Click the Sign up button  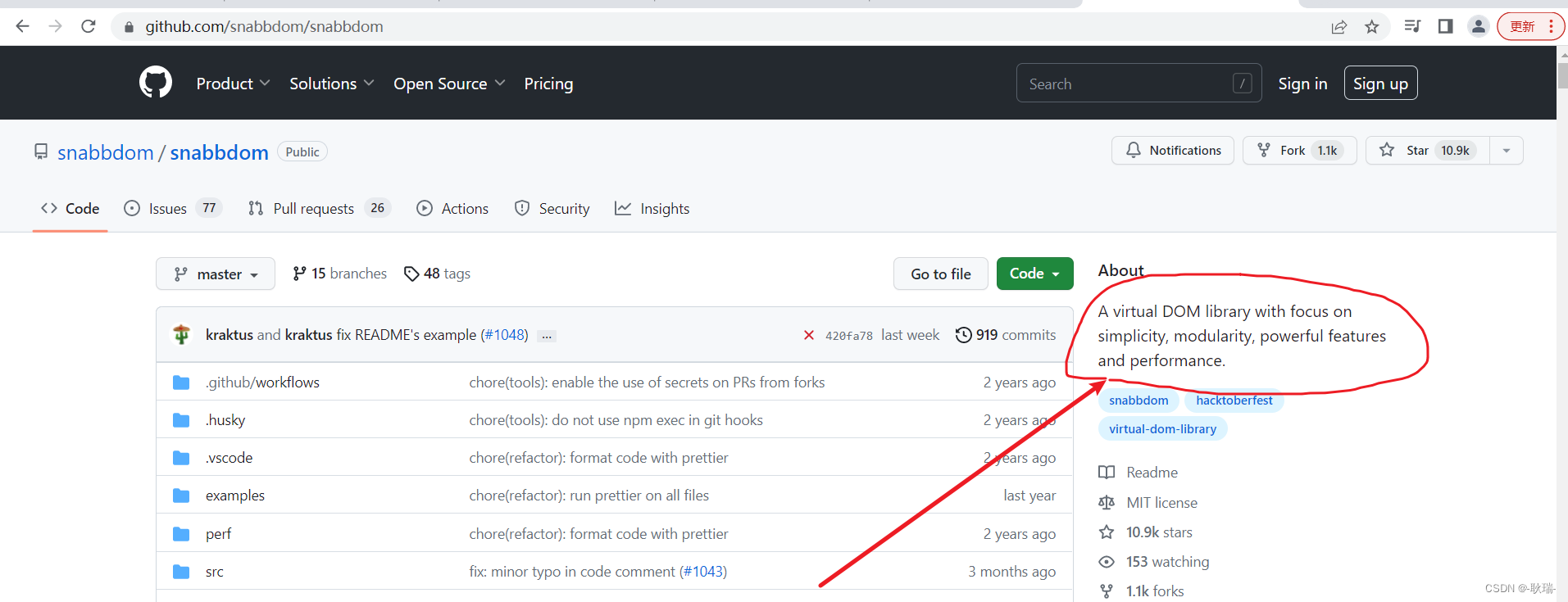click(1380, 84)
